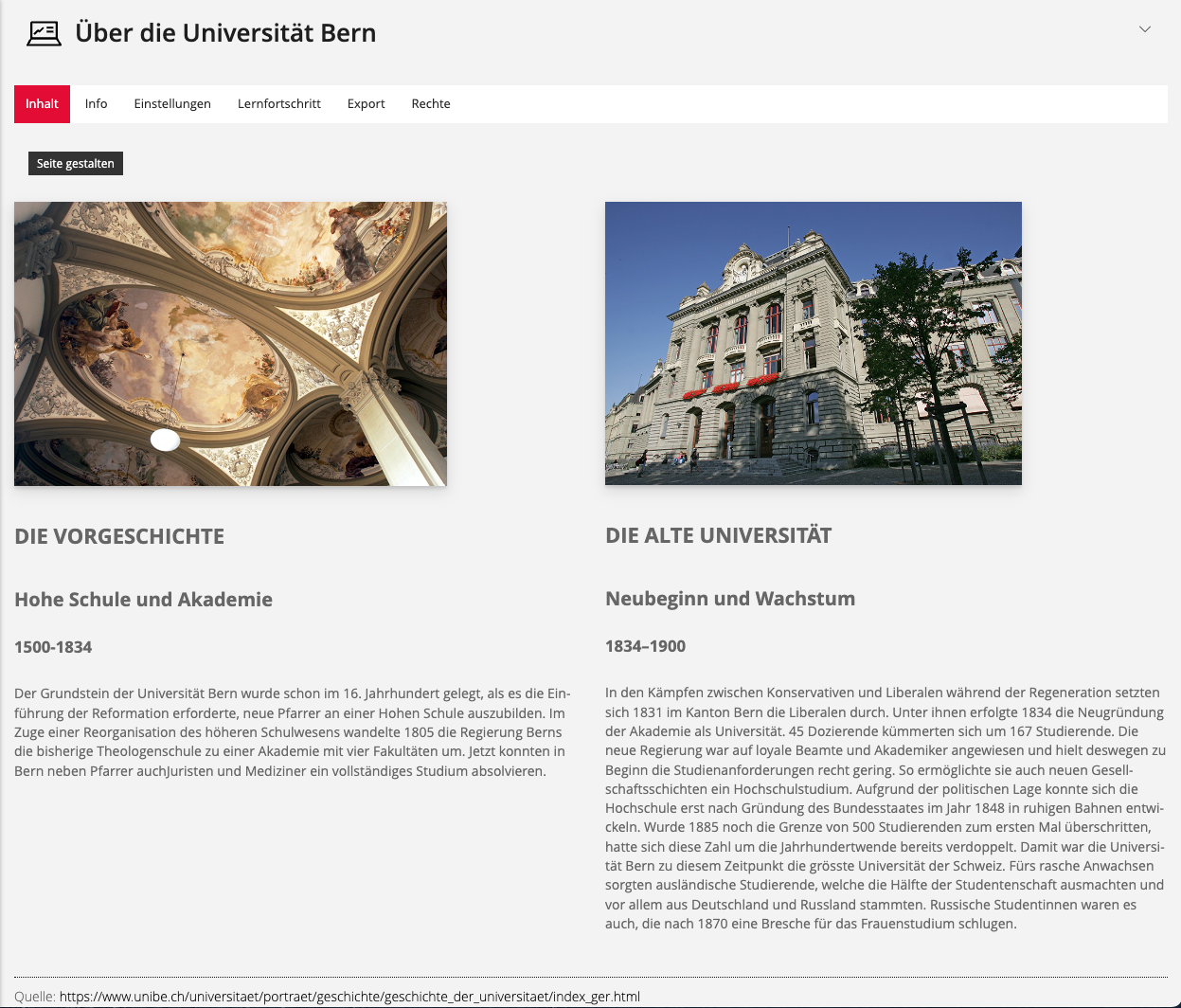Click the laptop icon beside the page title
The width and height of the screenshot is (1181, 1008).
click(44, 34)
